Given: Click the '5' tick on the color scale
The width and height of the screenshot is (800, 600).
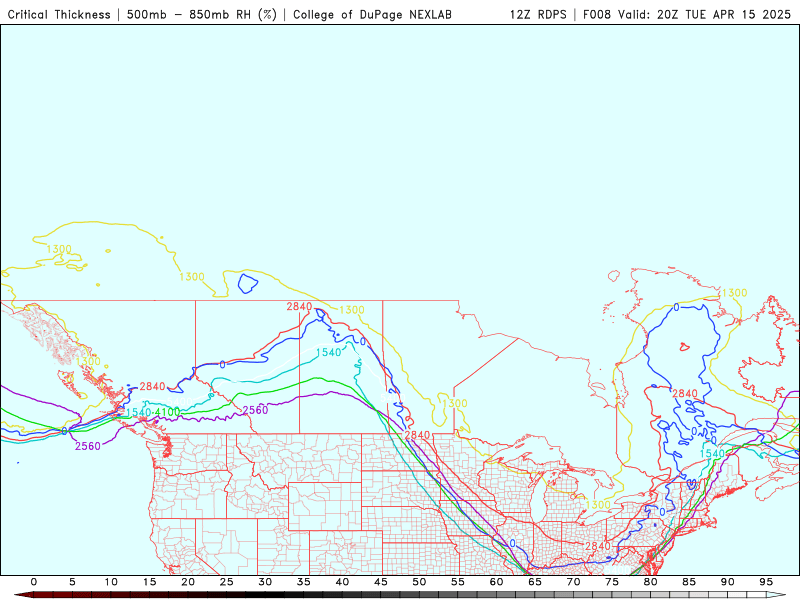Looking at the screenshot, I should point(72,582).
